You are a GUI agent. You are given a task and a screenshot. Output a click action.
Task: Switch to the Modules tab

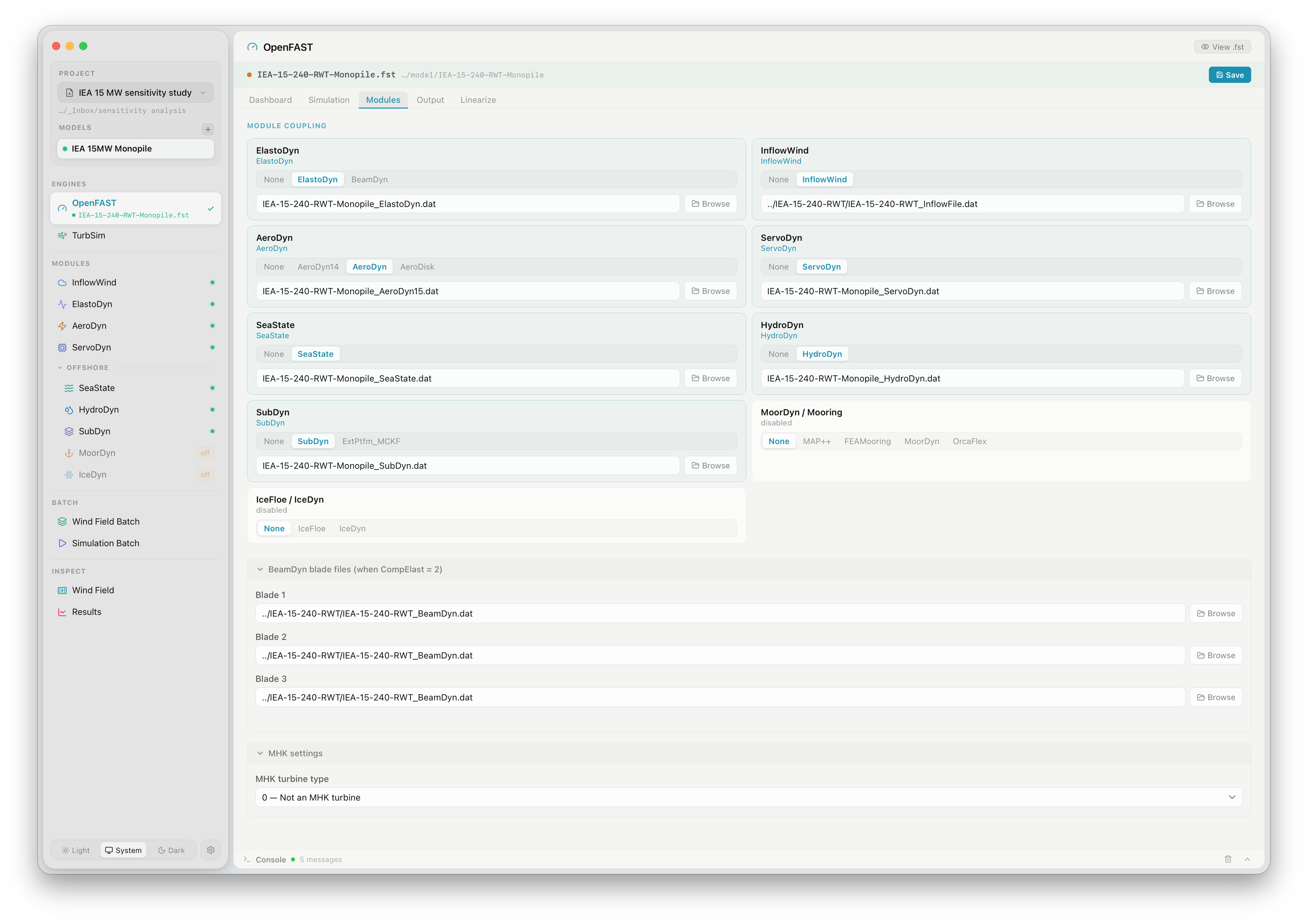(383, 100)
